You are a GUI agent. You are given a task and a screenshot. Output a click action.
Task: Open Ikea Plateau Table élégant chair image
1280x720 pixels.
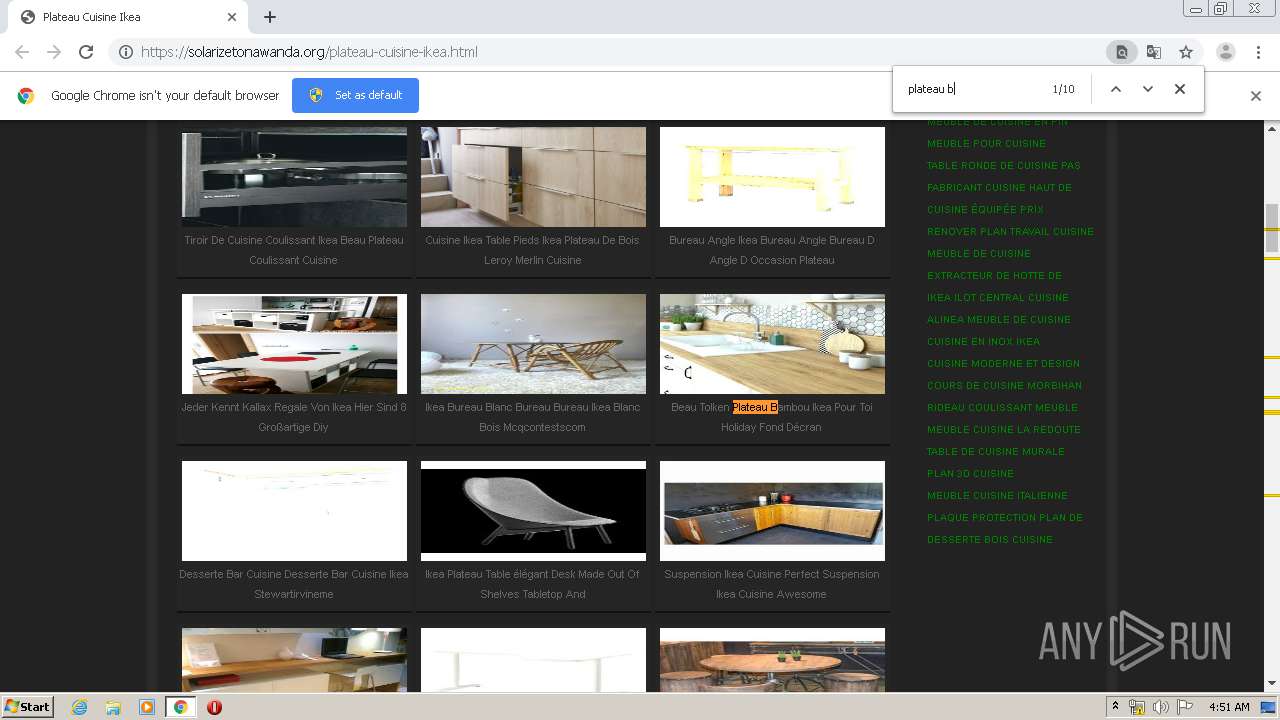[x=533, y=511]
